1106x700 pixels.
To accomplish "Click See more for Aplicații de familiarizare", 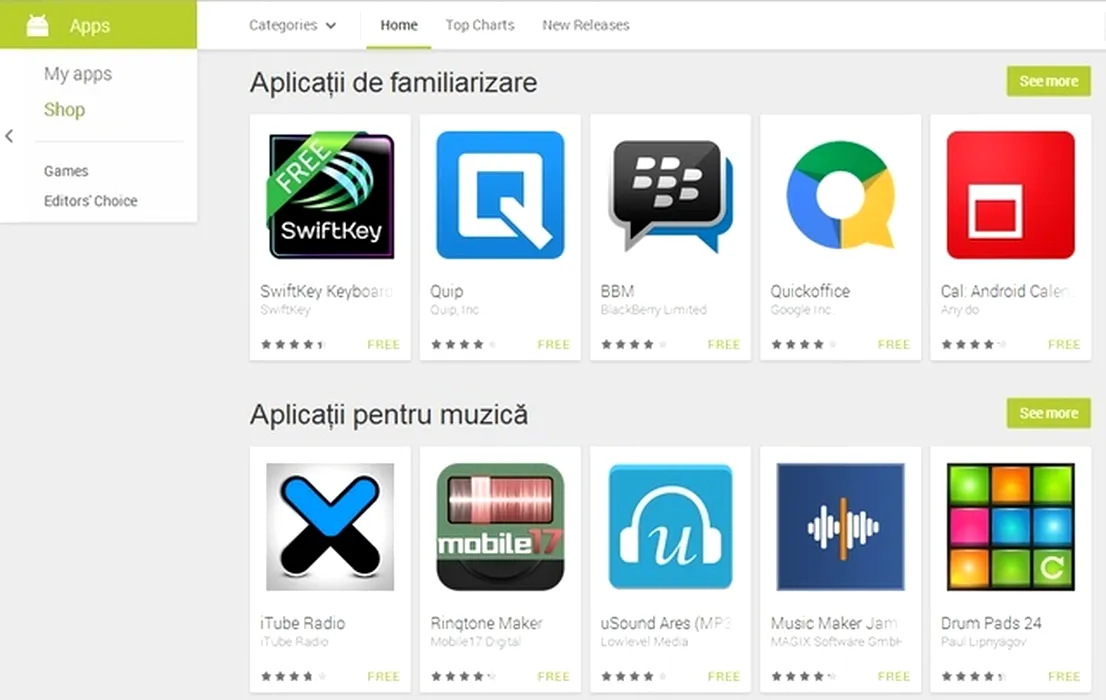I will click(1048, 81).
